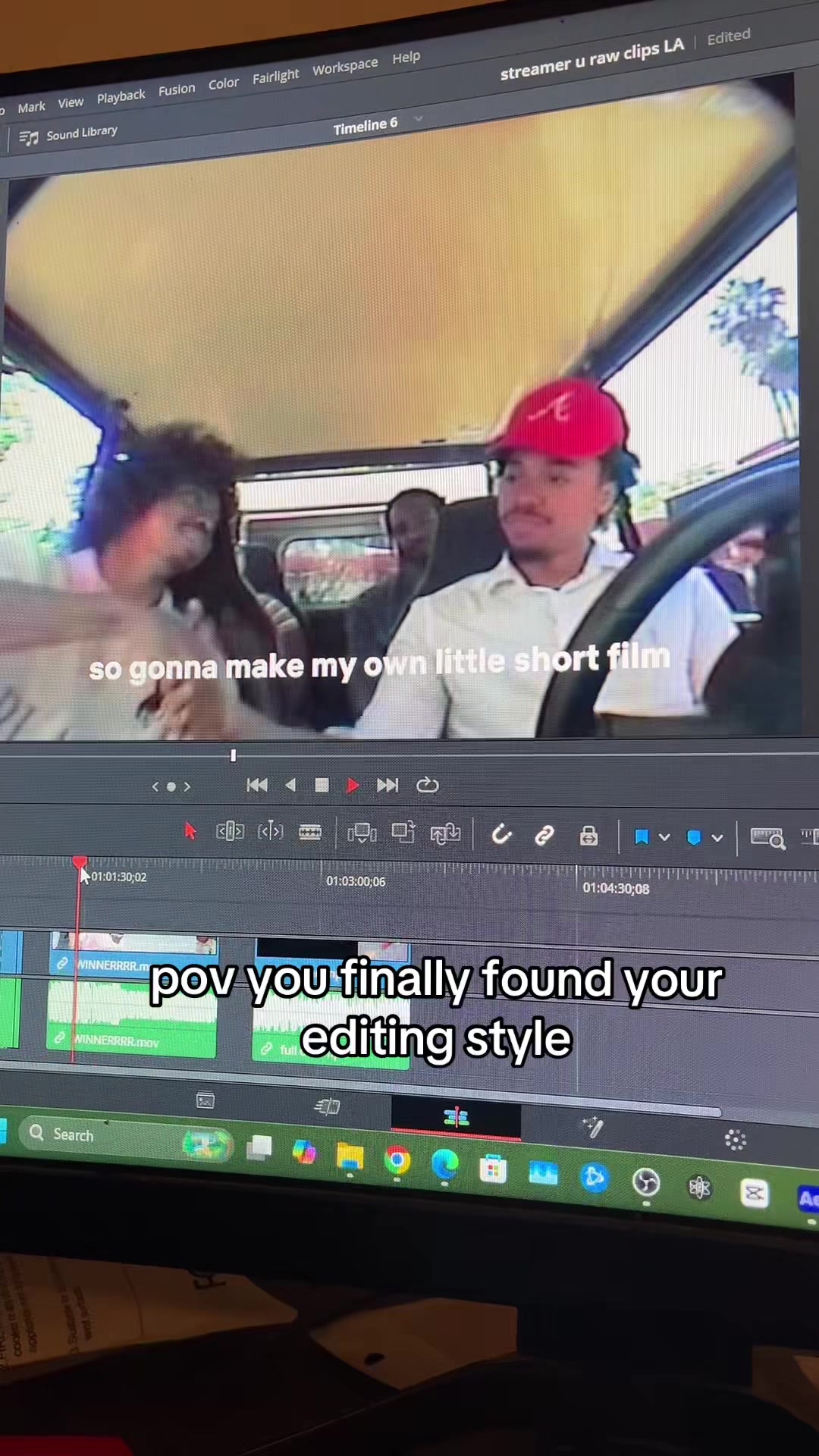Viewport: 819px width, 1456px height.
Task: Stop playback with the square button
Action: (322, 786)
